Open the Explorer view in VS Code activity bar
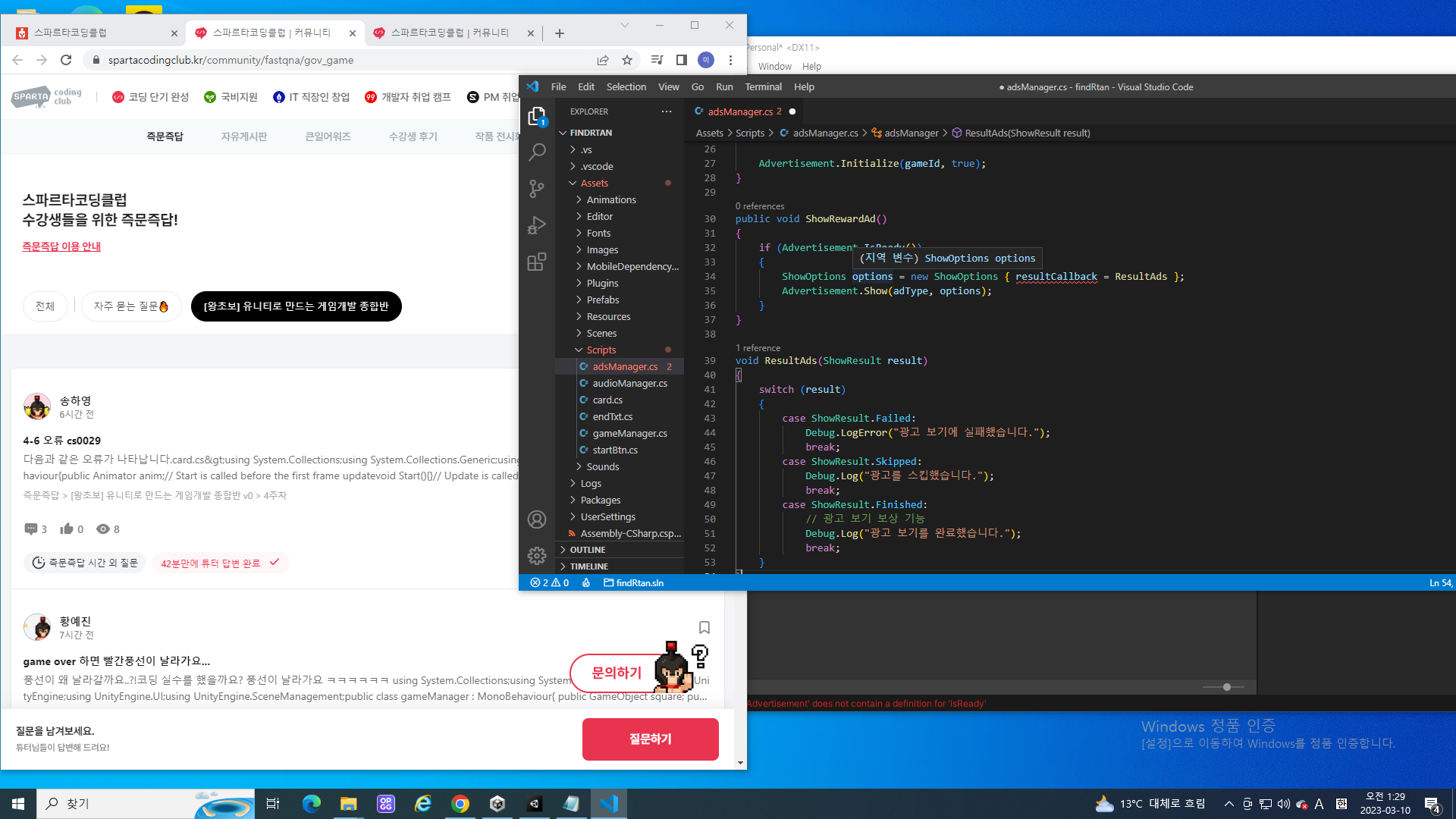The height and width of the screenshot is (819, 1456). (537, 116)
